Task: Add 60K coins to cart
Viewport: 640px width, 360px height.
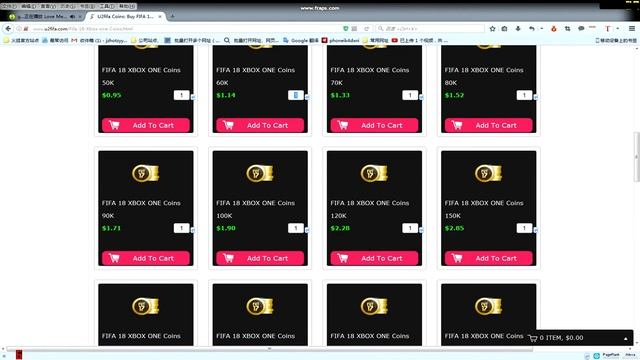Action: click(x=260, y=125)
